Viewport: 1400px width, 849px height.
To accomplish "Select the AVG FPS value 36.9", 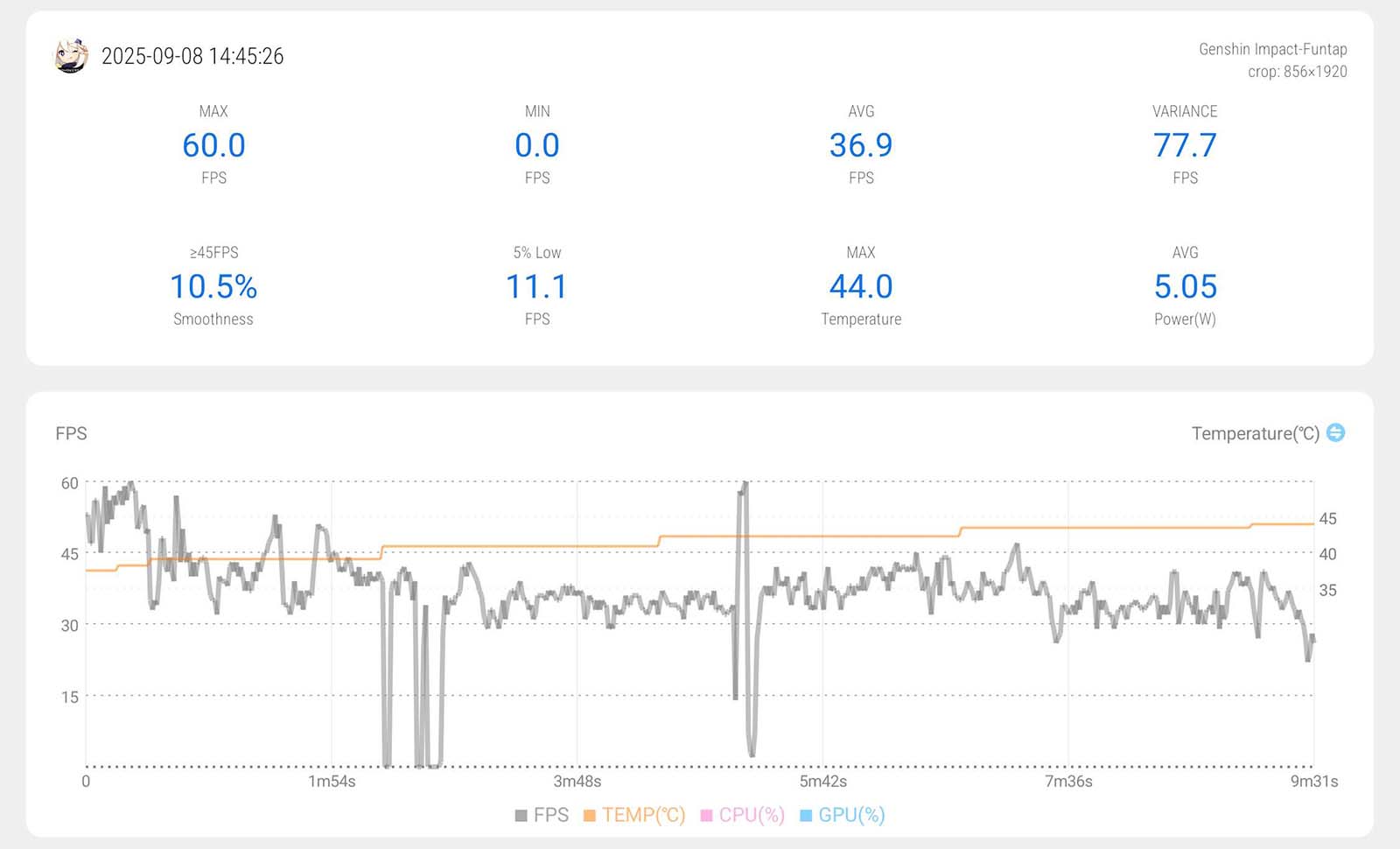I will (x=861, y=145).
